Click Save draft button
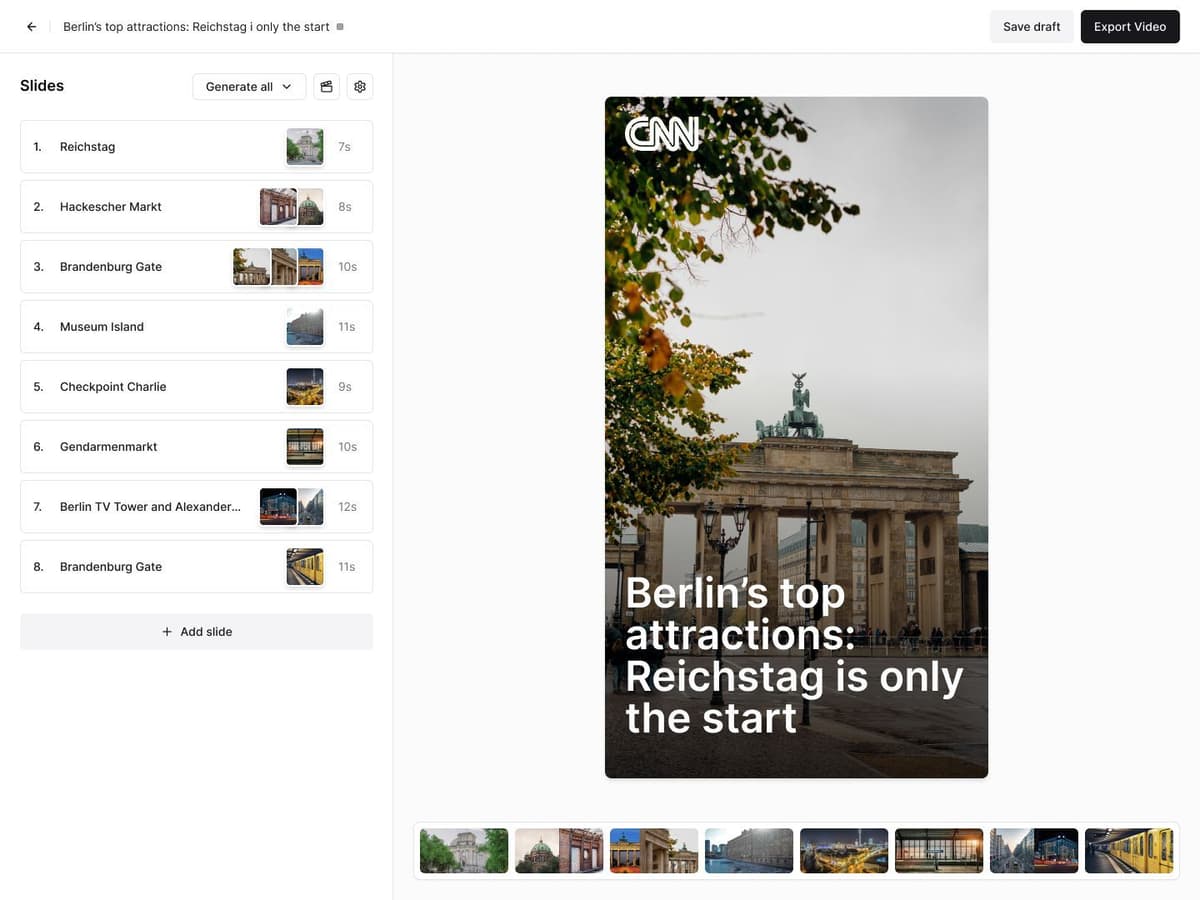 click(x=1032, y=27)
